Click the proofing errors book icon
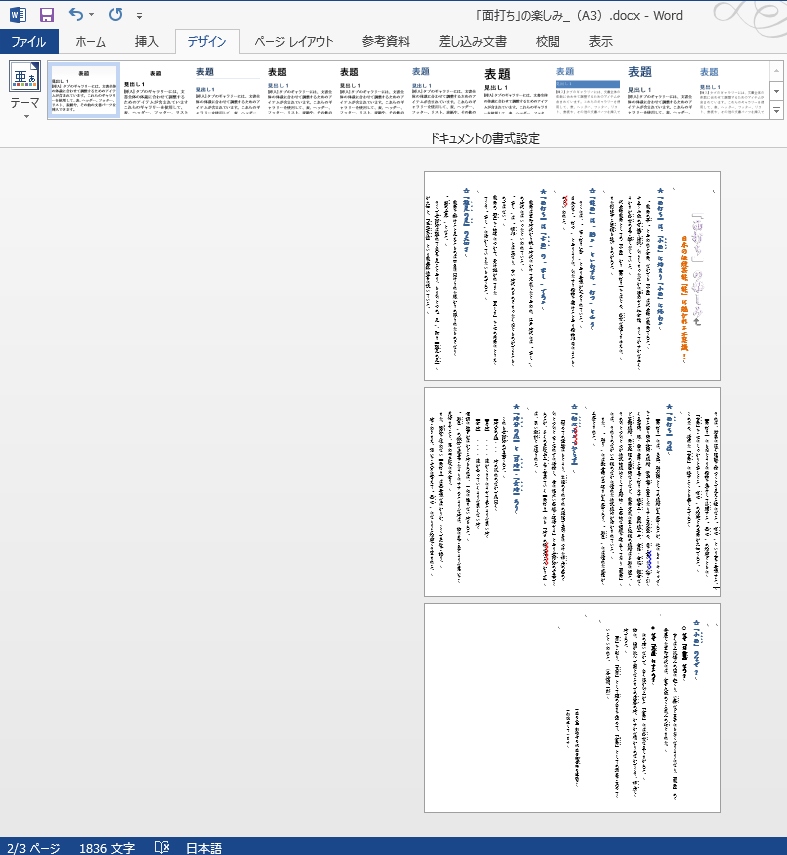Image resolution: width=787 pixels, height=855 pixels. coord(162,847)
